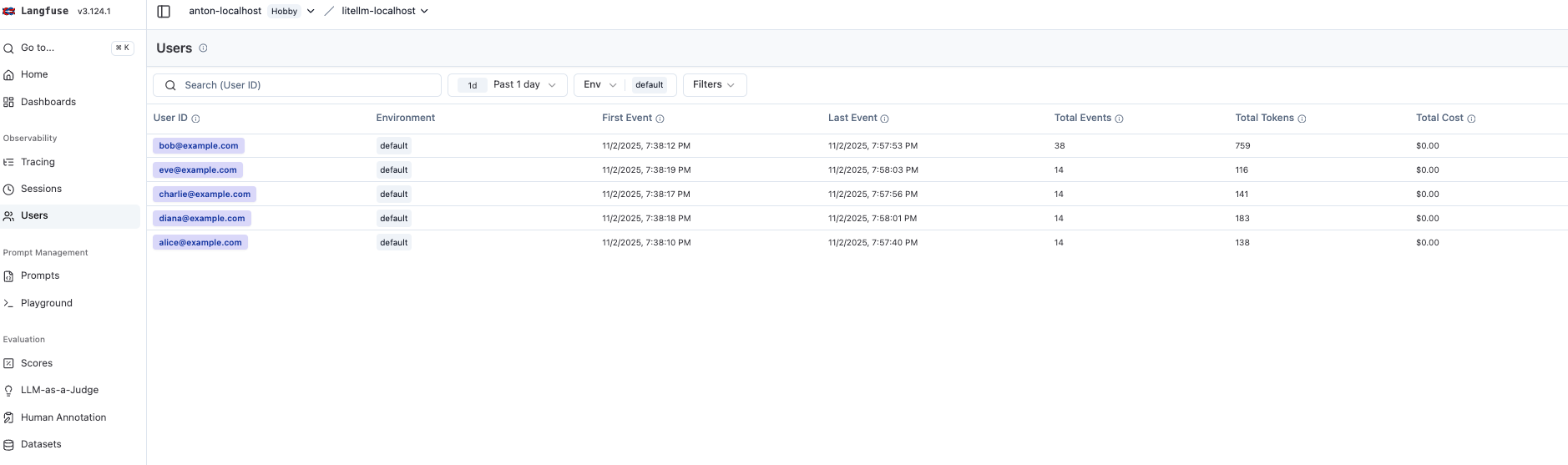Click info icon next to Last Event

[884, 119]
